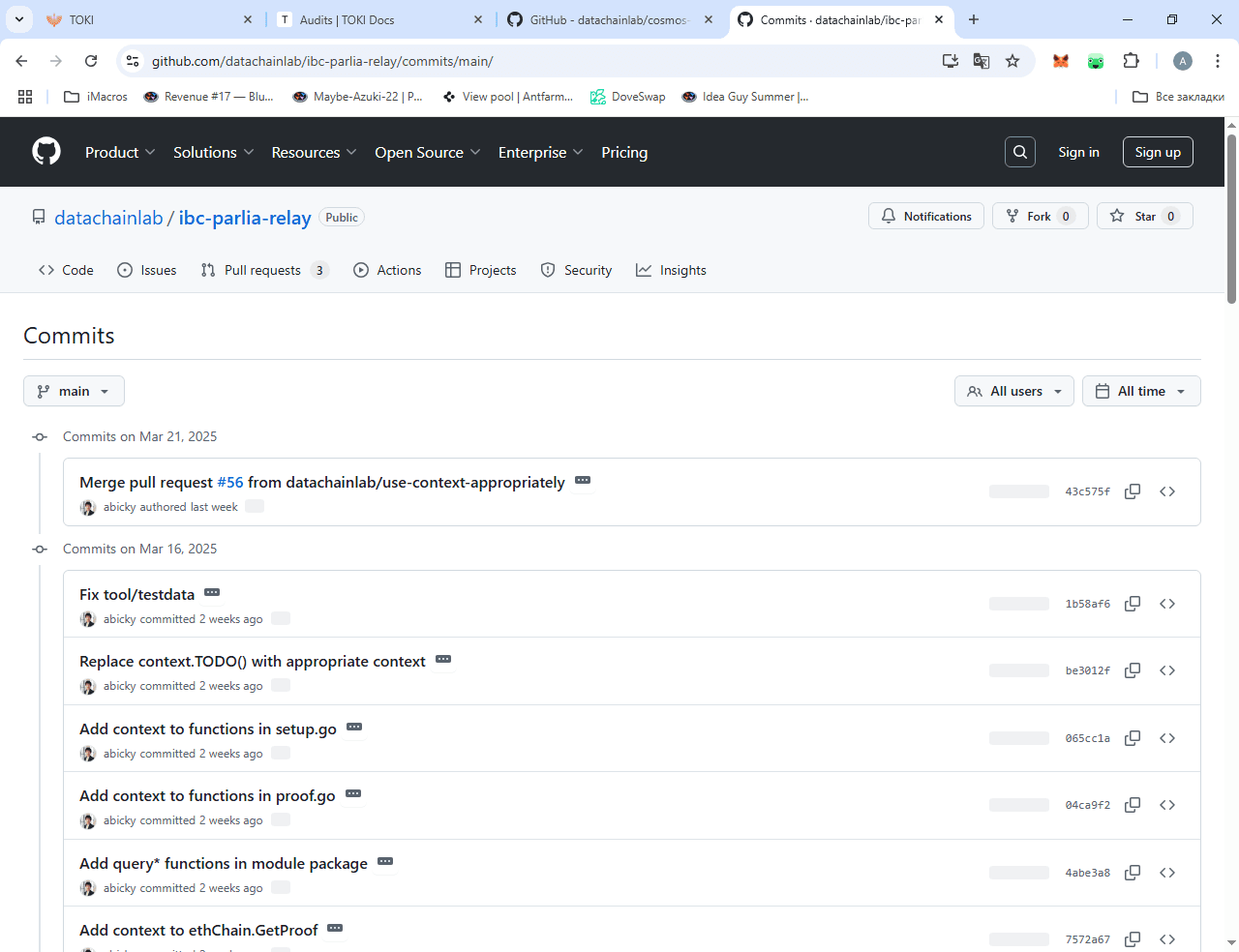1239x952 pixels.
Task: Open the GitHub homepage logo
Action: (x=46, y=152)
